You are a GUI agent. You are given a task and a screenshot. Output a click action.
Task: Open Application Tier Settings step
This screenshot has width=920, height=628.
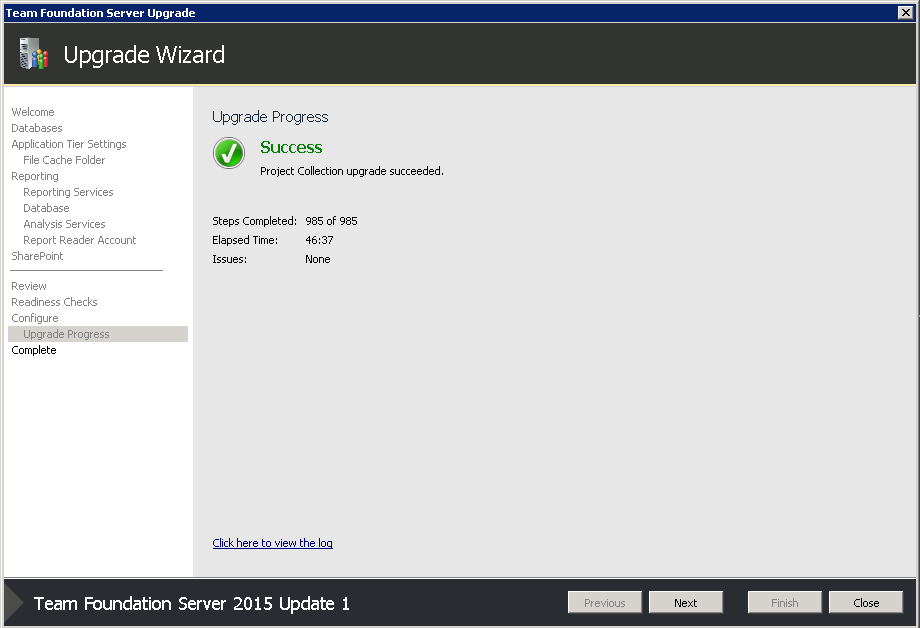[69, 144]
